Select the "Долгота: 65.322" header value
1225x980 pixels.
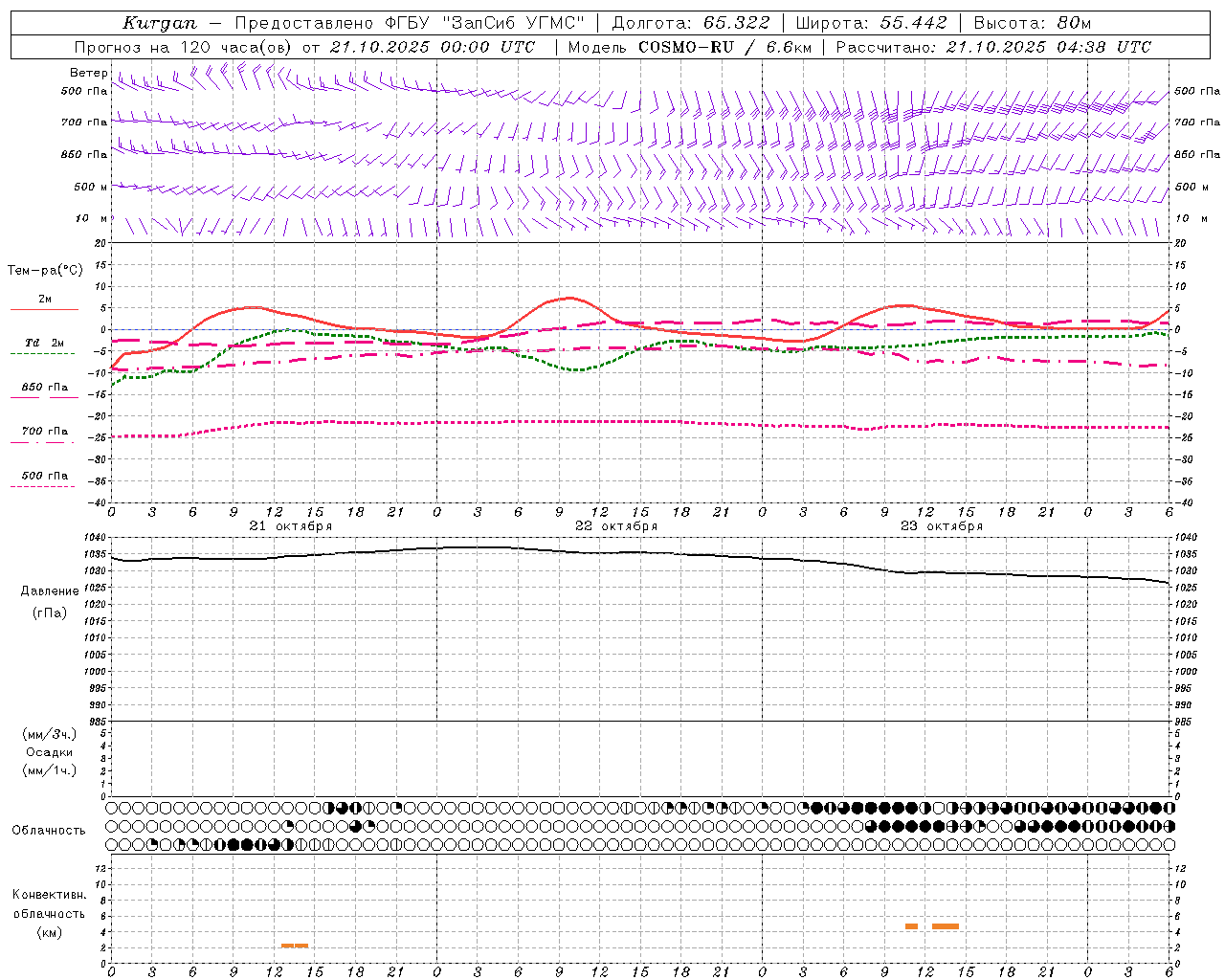[690, 23]
